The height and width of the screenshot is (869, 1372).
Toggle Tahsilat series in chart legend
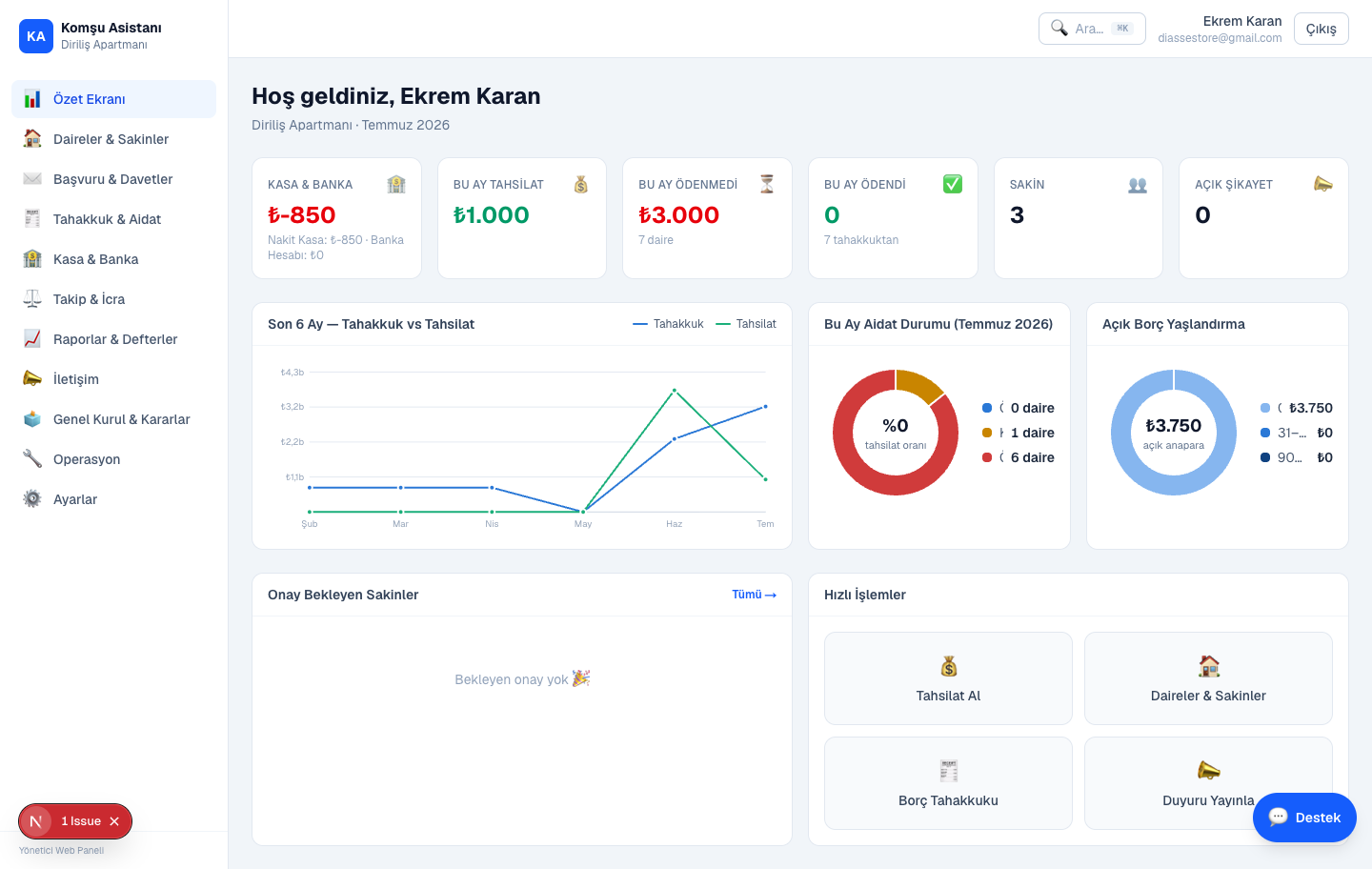746,324
